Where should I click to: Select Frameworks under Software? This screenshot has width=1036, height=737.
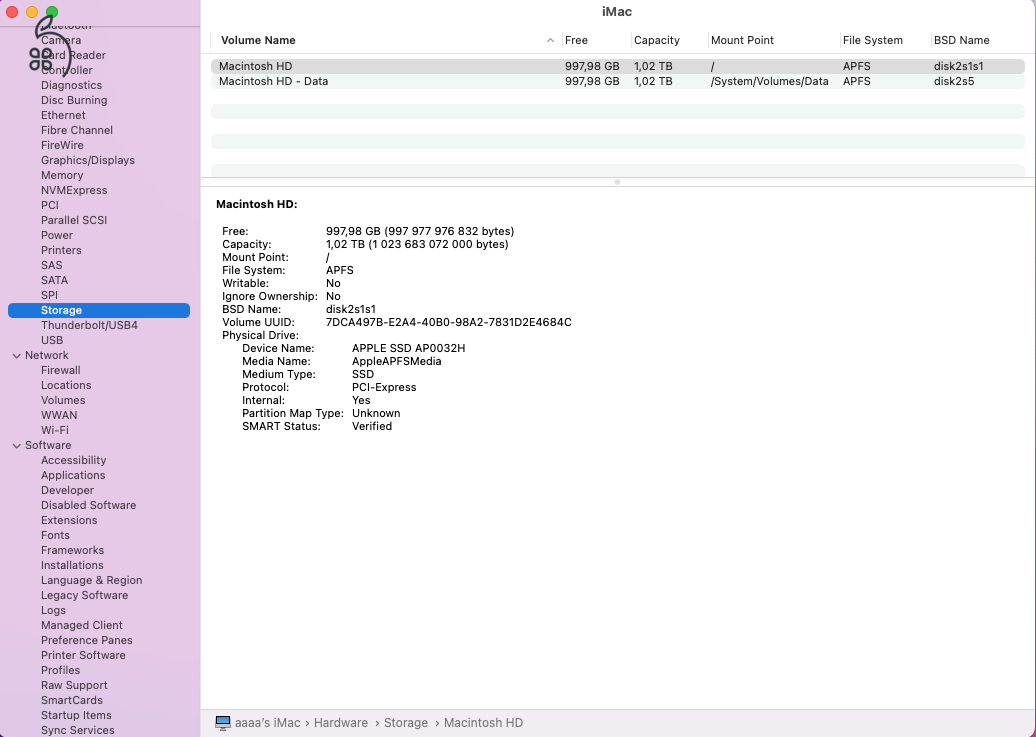click(x=72, y=550)
